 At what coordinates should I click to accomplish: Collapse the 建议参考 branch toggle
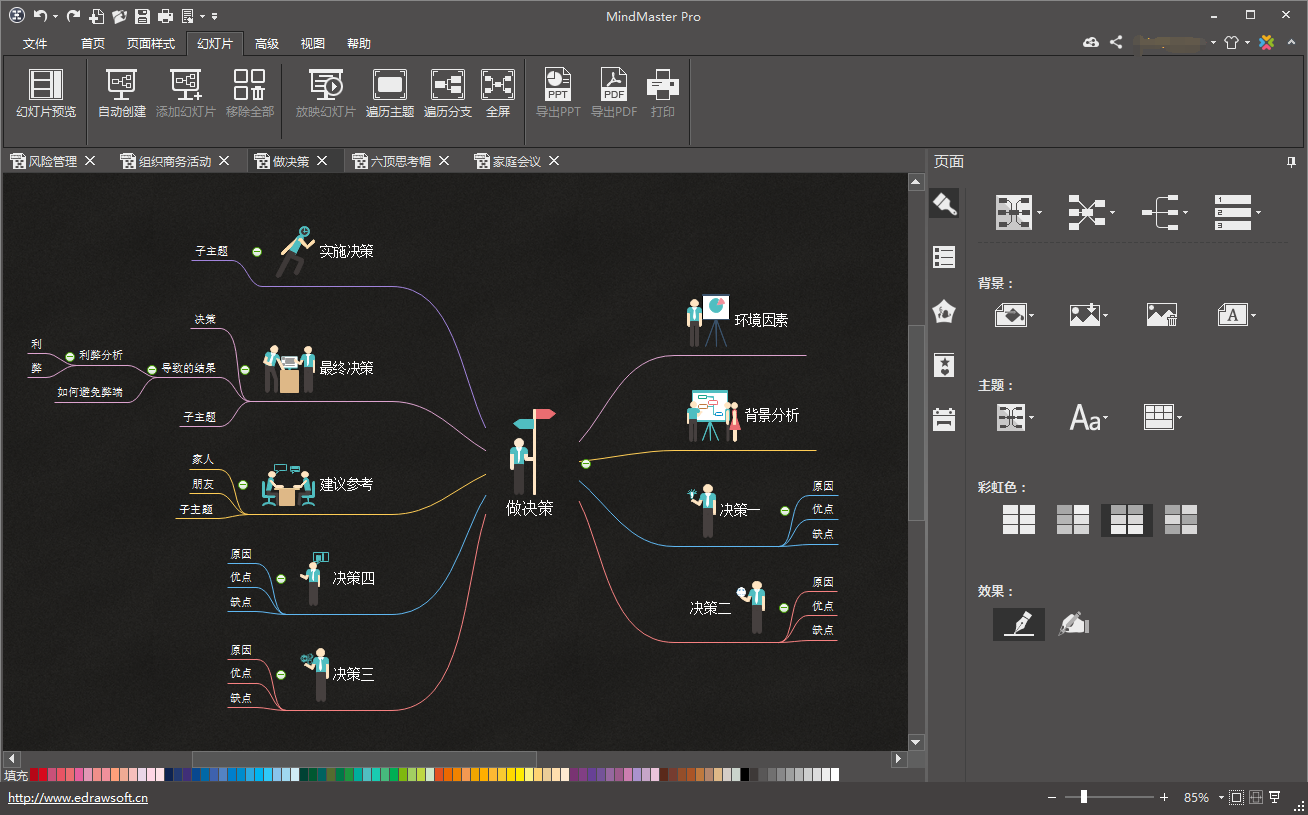click(243, 485)
